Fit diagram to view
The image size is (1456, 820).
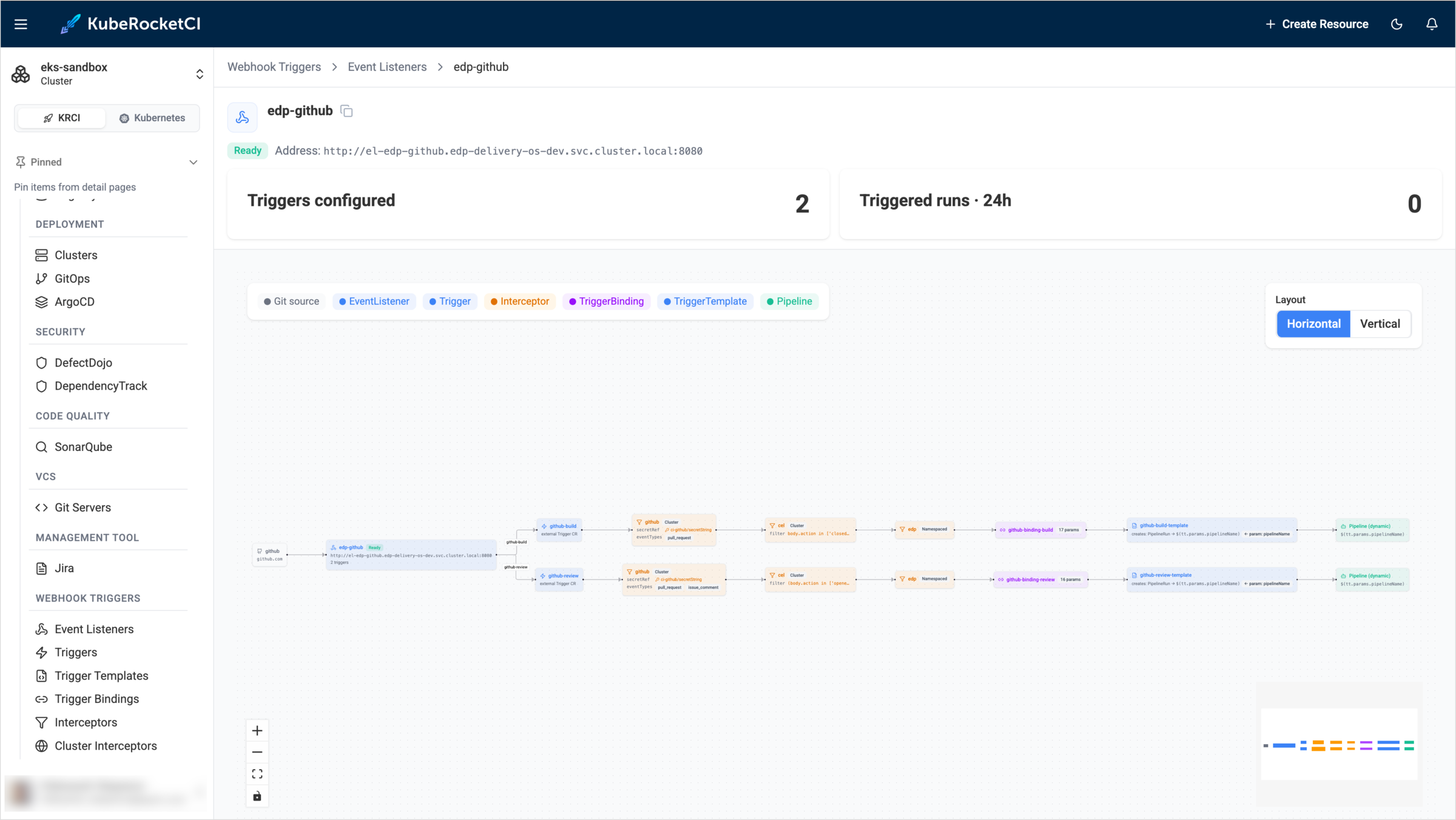(x=257, y=774)
